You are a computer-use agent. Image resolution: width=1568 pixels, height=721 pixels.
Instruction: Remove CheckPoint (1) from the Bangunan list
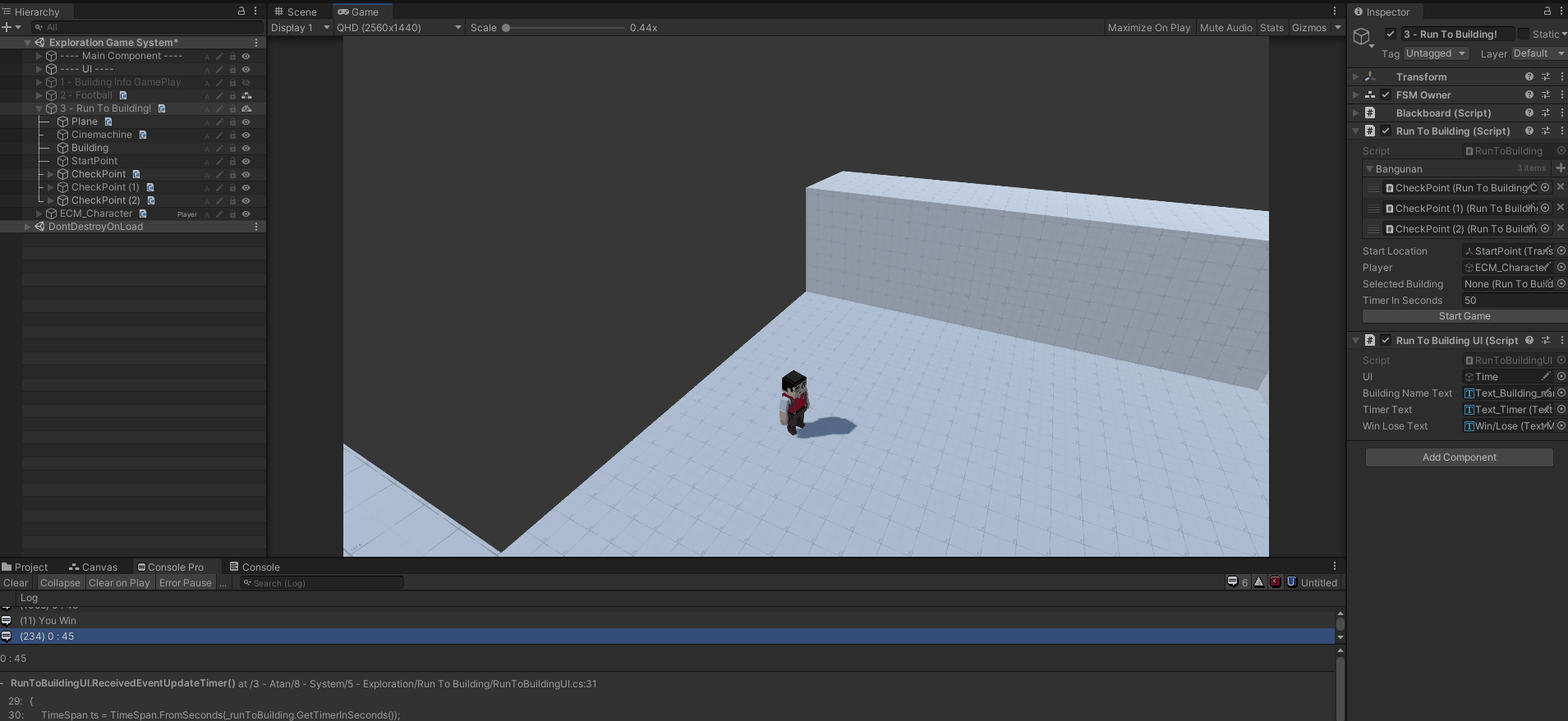tap(1560, 208)
